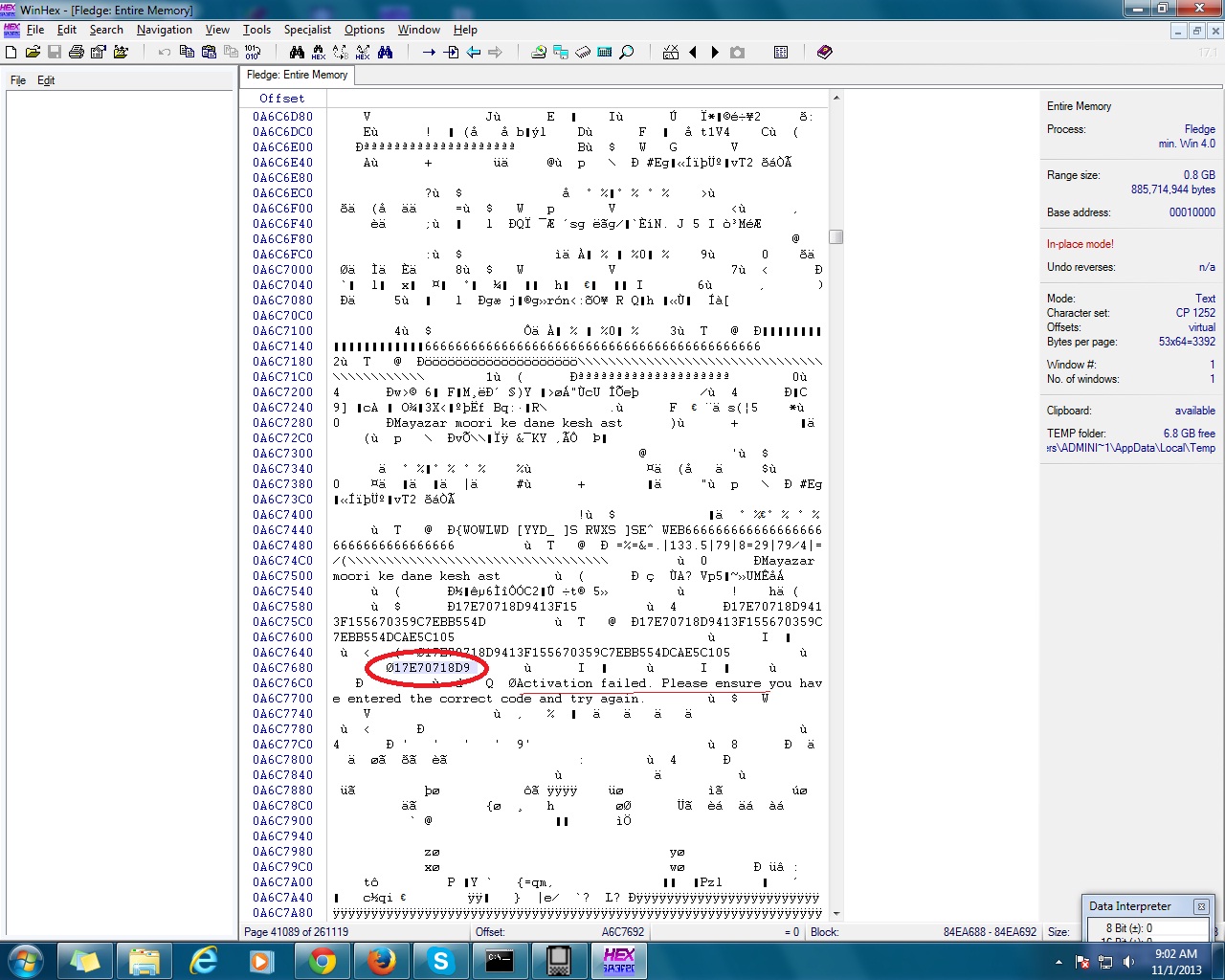Open the Tools menu
The height and width of the screenshot is (980, 1225).
click(256, 30)
